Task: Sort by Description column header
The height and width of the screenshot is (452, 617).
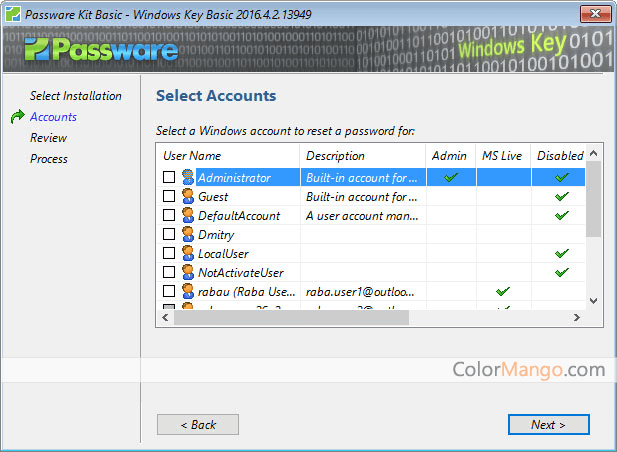Action: coord(362,156)
